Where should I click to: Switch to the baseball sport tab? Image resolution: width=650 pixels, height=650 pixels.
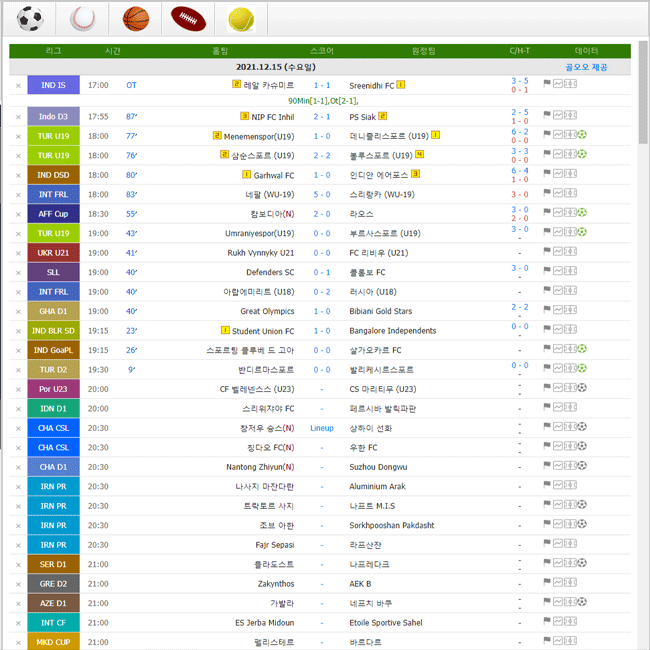(x=83, y=18)
